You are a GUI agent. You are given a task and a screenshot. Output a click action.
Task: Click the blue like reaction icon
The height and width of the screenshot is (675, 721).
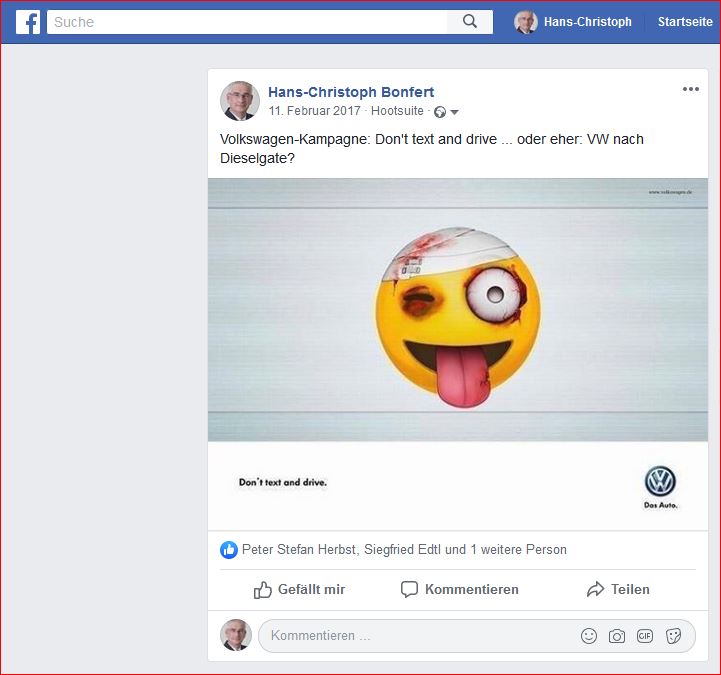pos(229,549)
